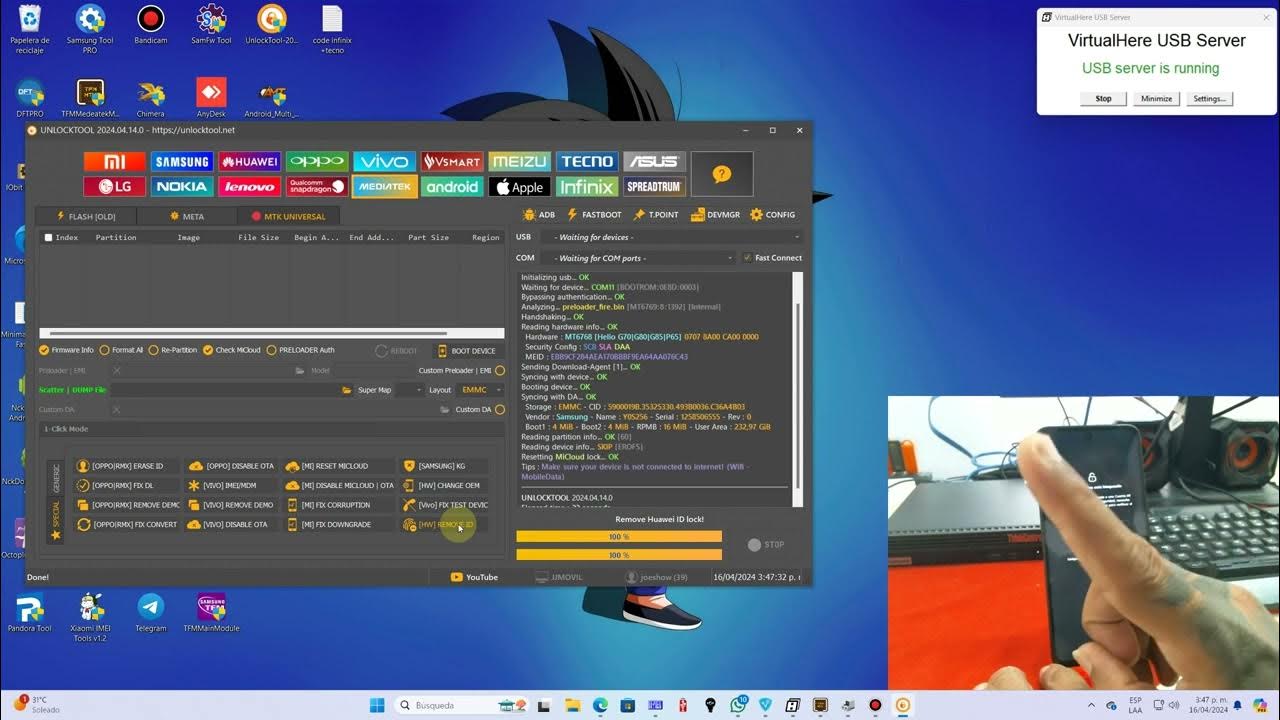Click the BOOT DEVICE button
Viewport: 1280px width, 720px height.
point(468,351)
